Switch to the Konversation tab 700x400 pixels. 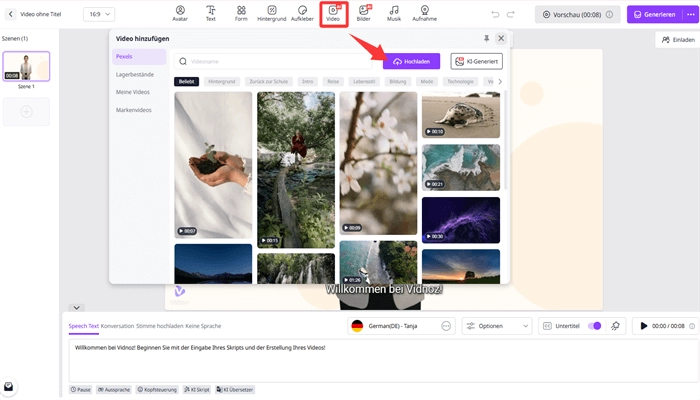[x=117, y=326]
